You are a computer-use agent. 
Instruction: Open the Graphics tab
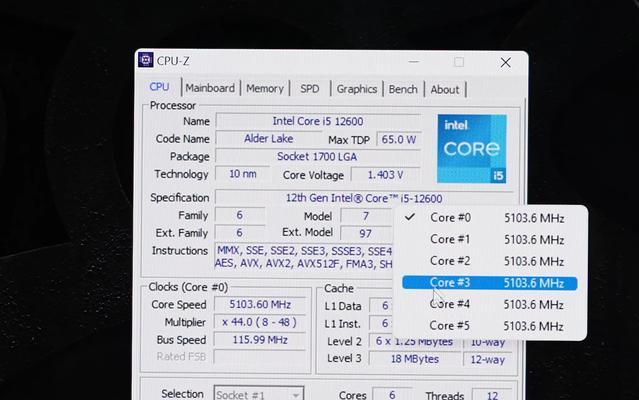[x=357, y=89]
